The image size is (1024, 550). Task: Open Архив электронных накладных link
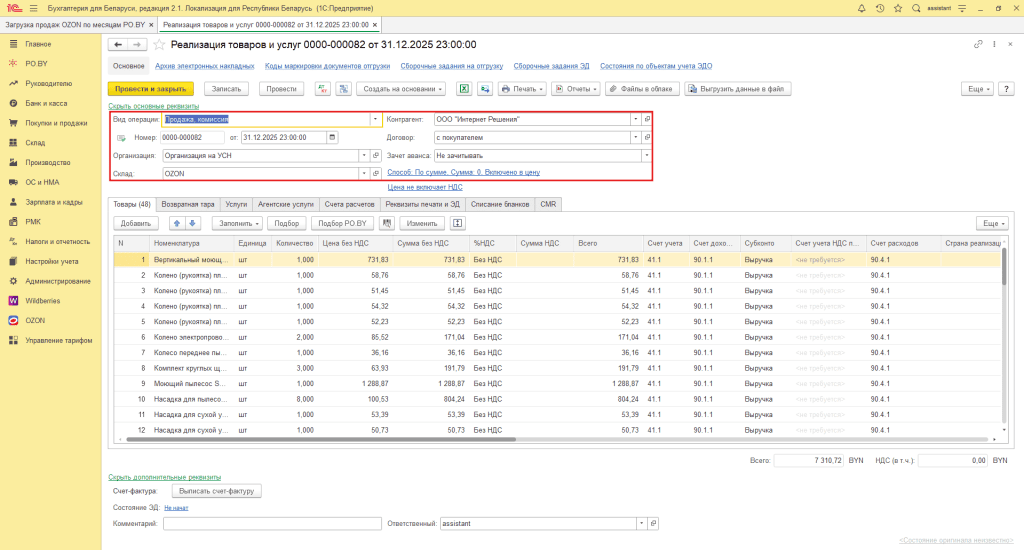pyautogui.click(x=204, y=66)
